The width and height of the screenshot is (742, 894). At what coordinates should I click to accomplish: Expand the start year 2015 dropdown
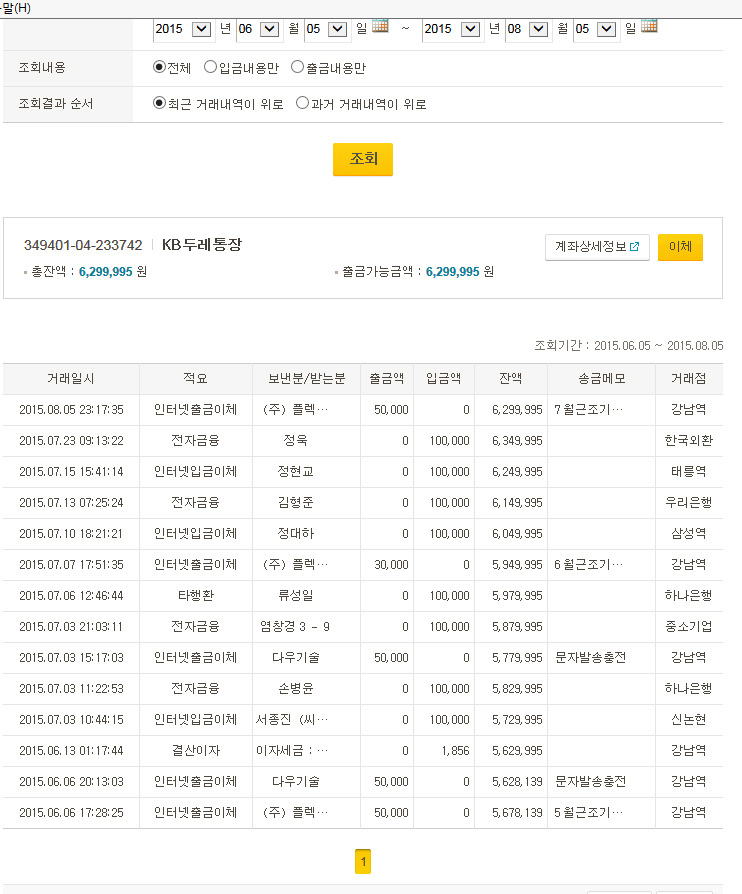tap(201, 29)
